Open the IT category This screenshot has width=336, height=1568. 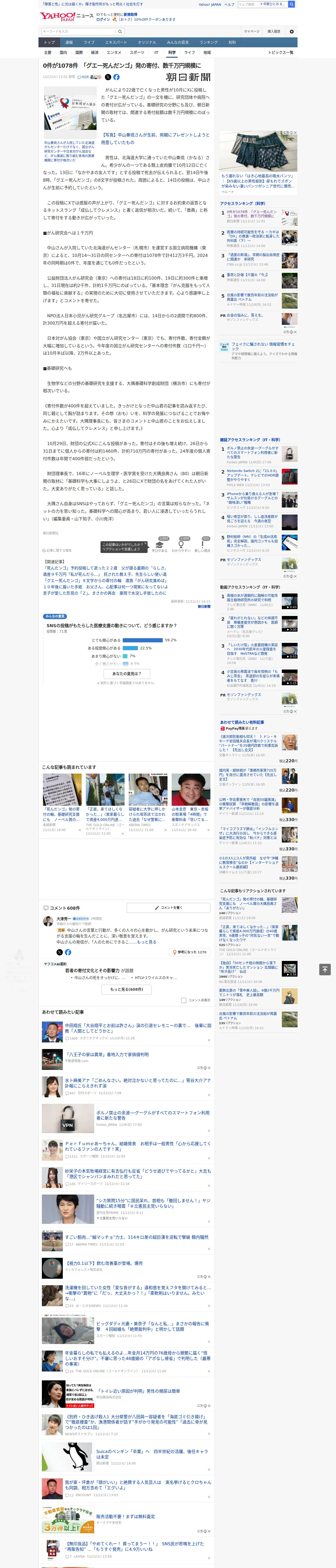tap(156, 52)
